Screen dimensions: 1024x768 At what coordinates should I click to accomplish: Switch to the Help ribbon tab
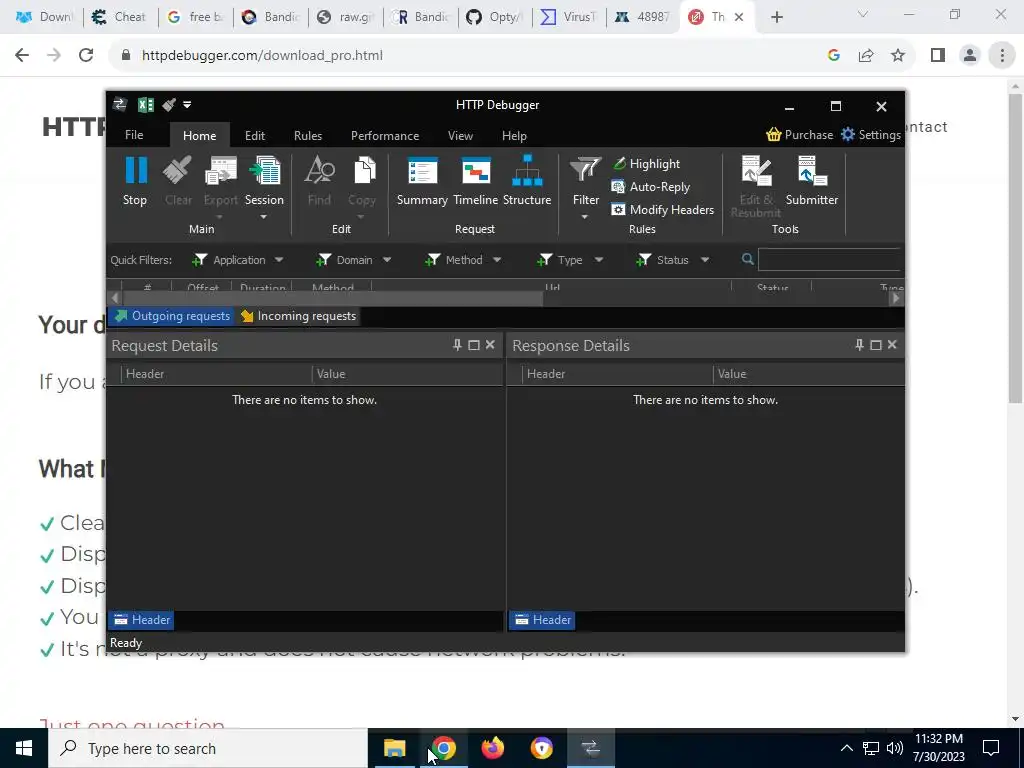pos(514,135)
